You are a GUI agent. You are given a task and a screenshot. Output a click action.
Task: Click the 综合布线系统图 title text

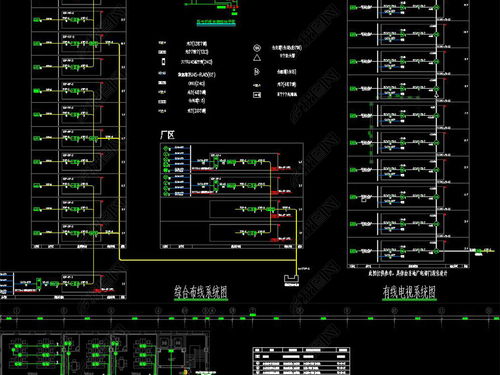click(x=201, y=292)
